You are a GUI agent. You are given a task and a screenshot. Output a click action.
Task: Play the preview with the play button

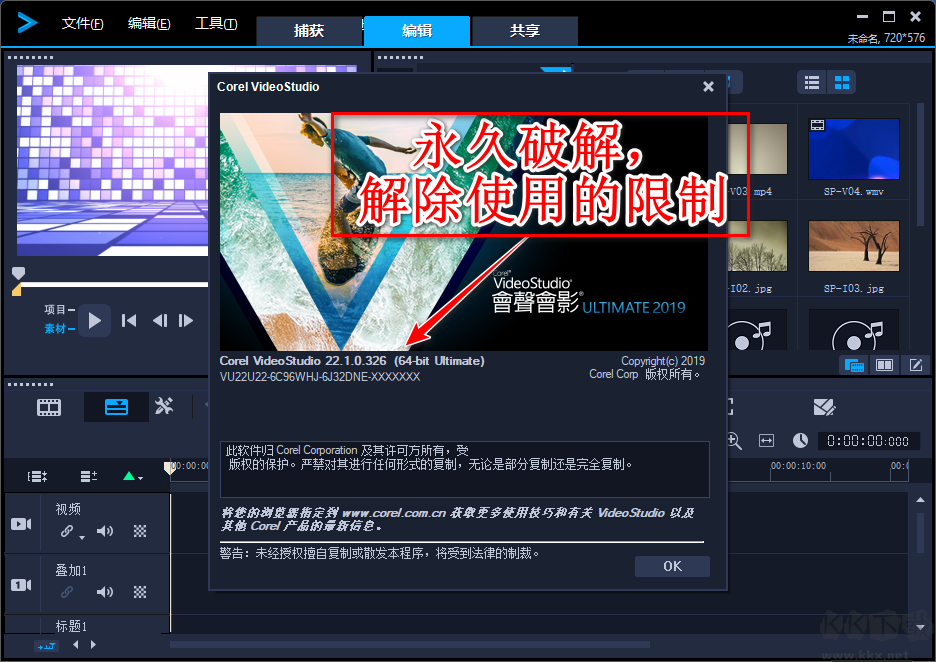94,321
